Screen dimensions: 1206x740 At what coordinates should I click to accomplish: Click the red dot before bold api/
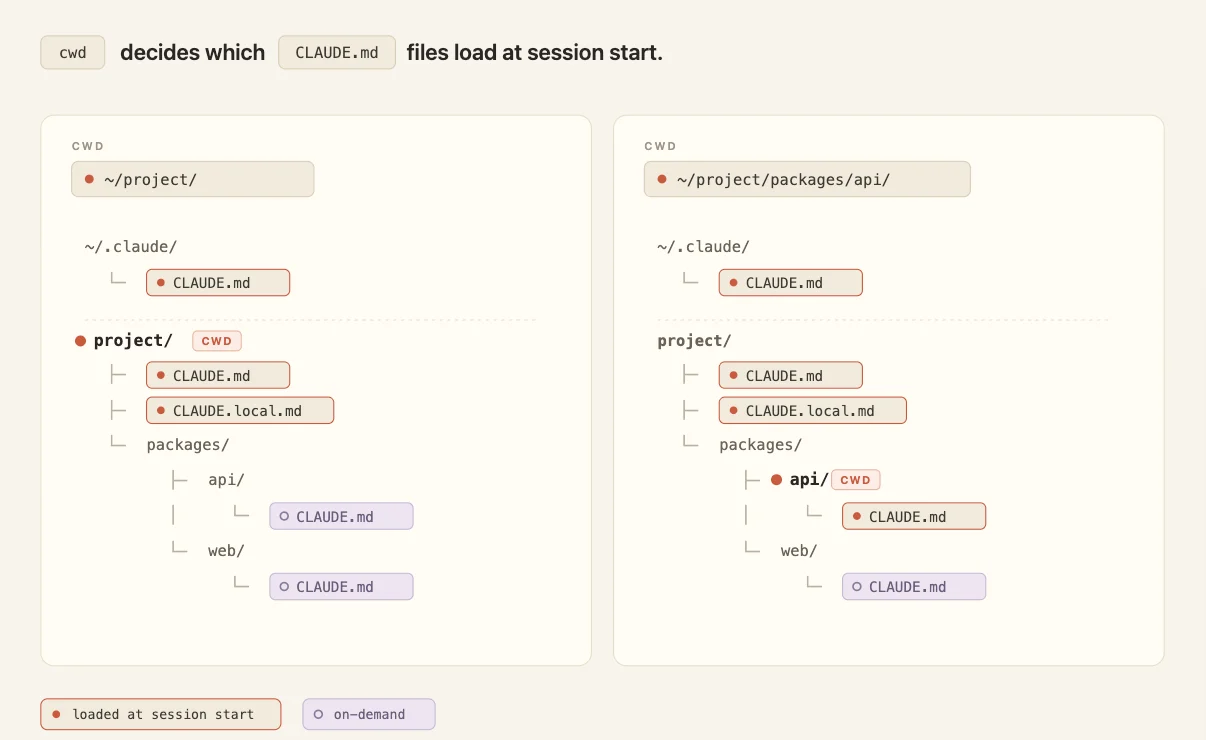777,480
